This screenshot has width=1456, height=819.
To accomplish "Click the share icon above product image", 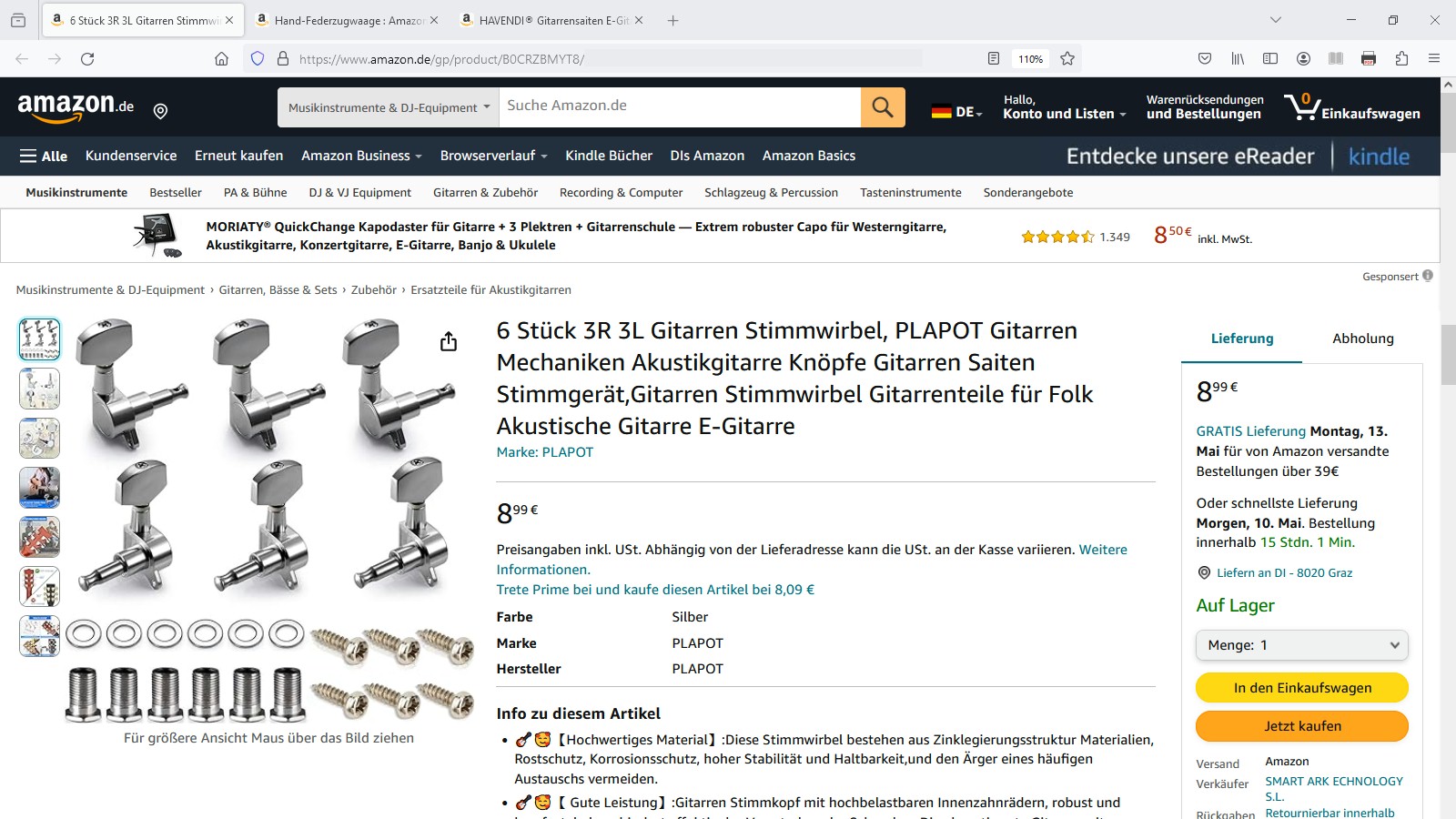I will pos(449,341).
